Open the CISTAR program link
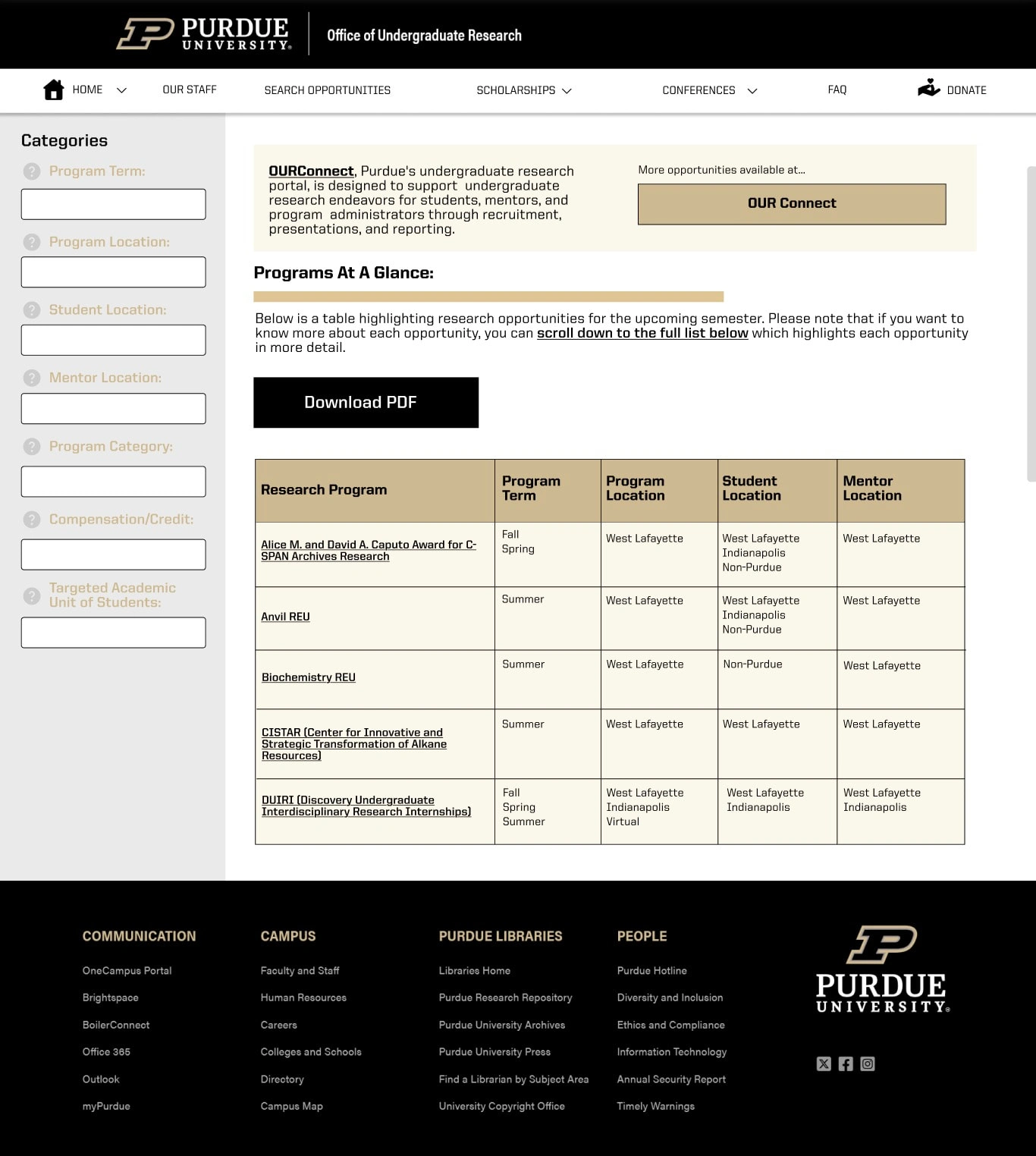Screen dimensions: 1036x1156 [354, 744]
